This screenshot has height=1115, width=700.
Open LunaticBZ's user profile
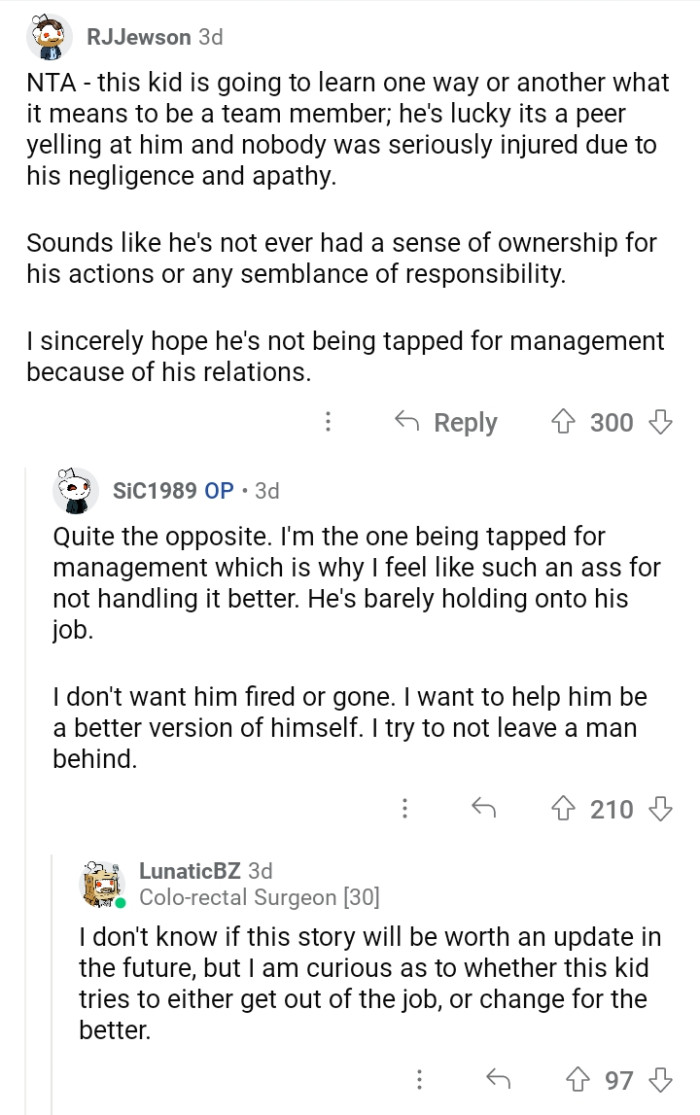point(183,871)
